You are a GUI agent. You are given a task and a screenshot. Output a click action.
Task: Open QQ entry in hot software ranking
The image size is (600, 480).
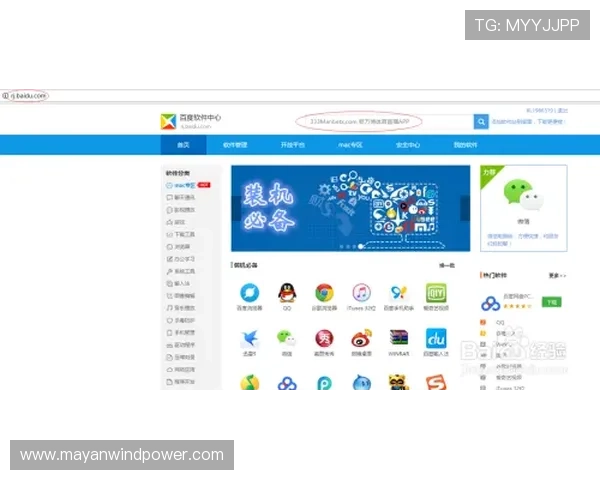click(500, 323)
